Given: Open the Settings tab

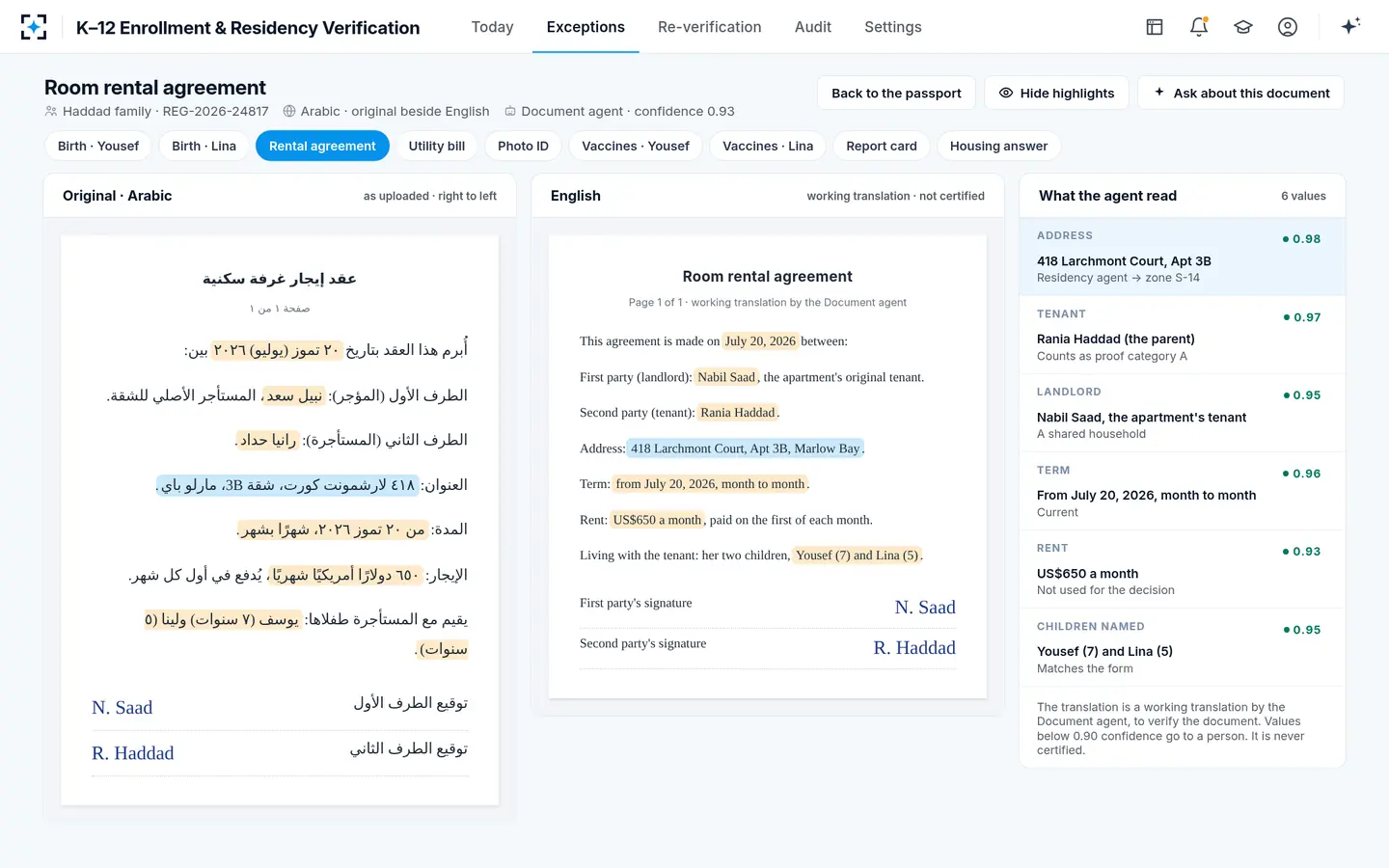Looking at the screenshot, I should click(x=892, y=27).
